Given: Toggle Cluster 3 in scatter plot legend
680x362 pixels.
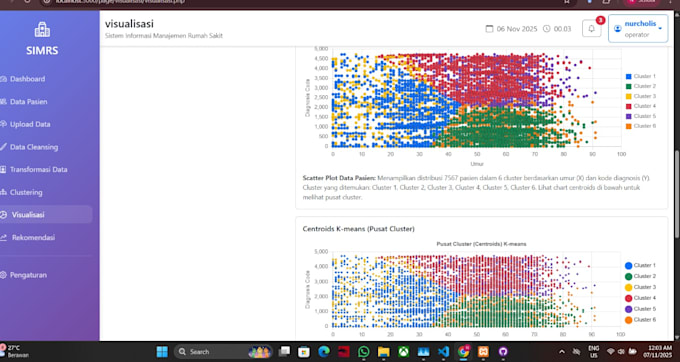Looking at the screenshot, I should coord(641,96).
